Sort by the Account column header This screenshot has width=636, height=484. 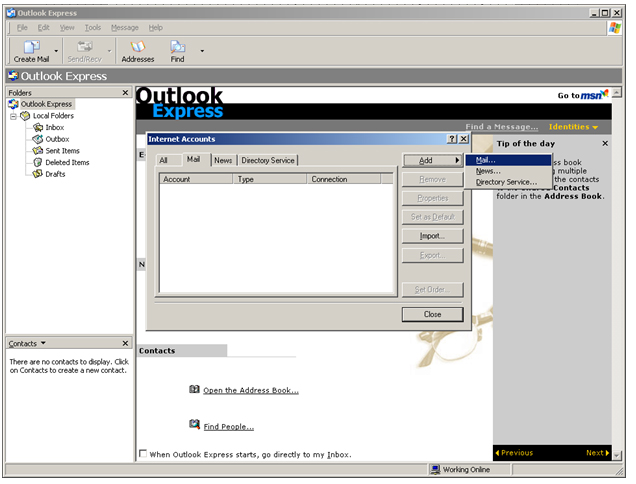[x=196, y=179]
